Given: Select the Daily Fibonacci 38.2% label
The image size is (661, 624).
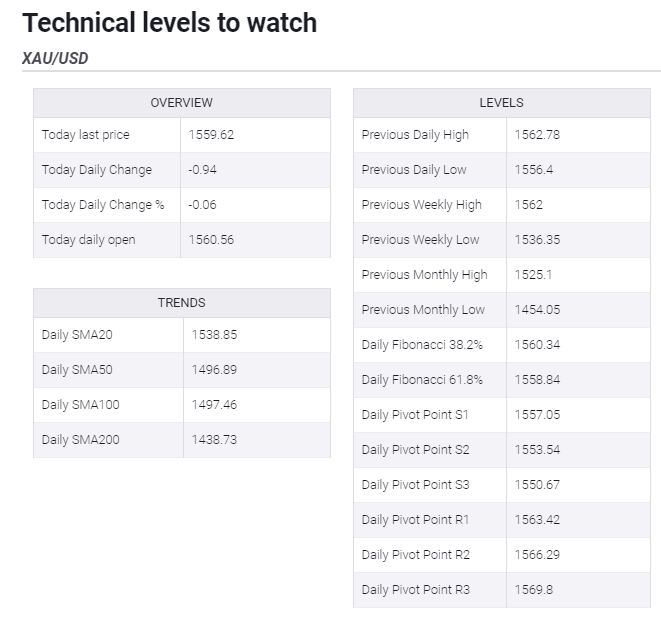Looking at the screenshot, I should [422, 345].
